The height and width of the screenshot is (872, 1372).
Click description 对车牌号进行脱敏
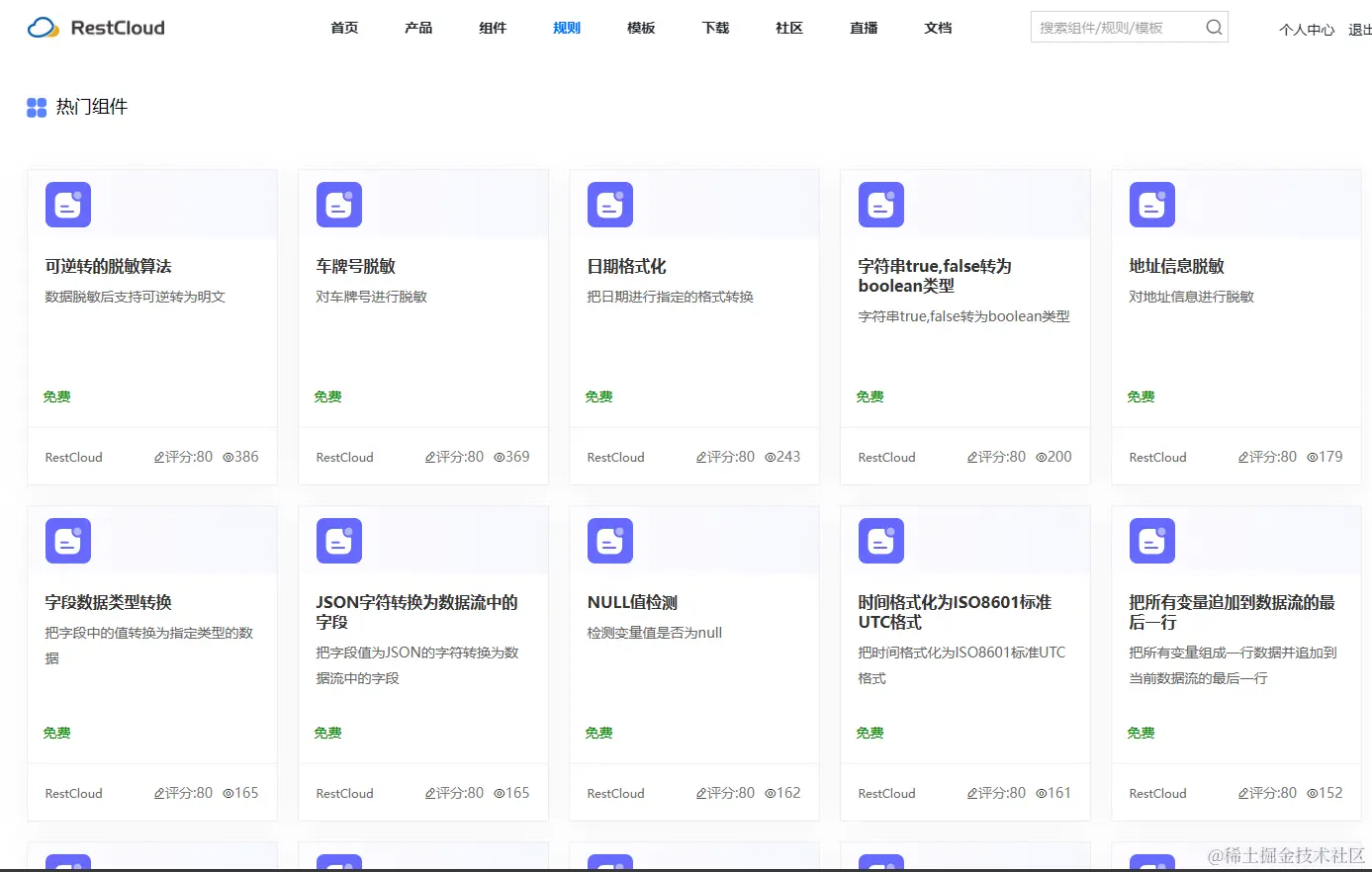371,297
